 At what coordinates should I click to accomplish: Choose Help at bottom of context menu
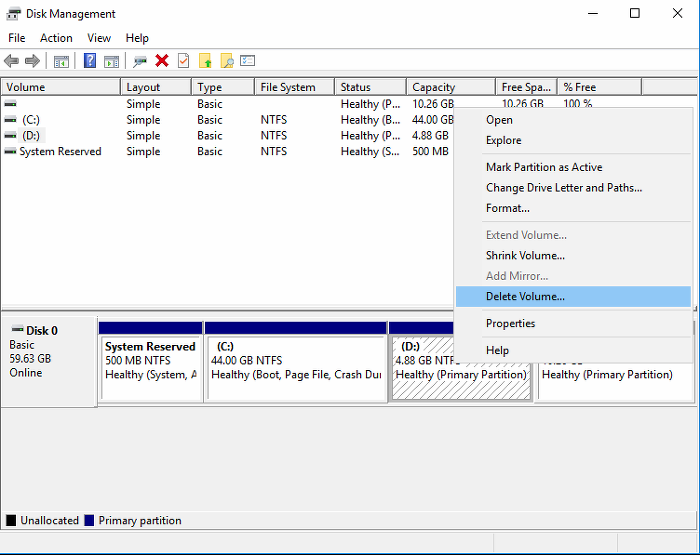(573, 351)
